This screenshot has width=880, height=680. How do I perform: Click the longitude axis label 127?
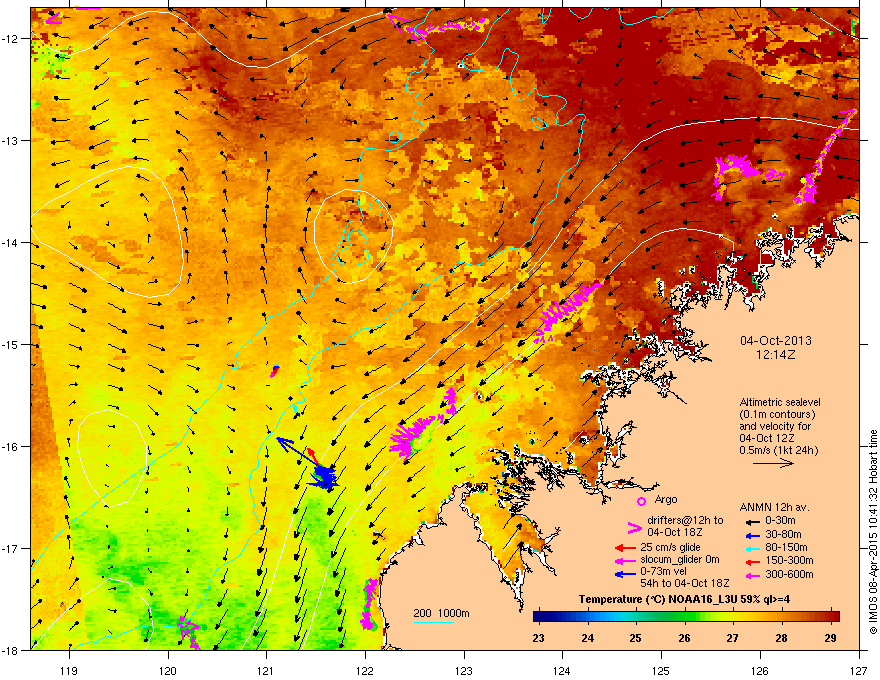(859, 670)
